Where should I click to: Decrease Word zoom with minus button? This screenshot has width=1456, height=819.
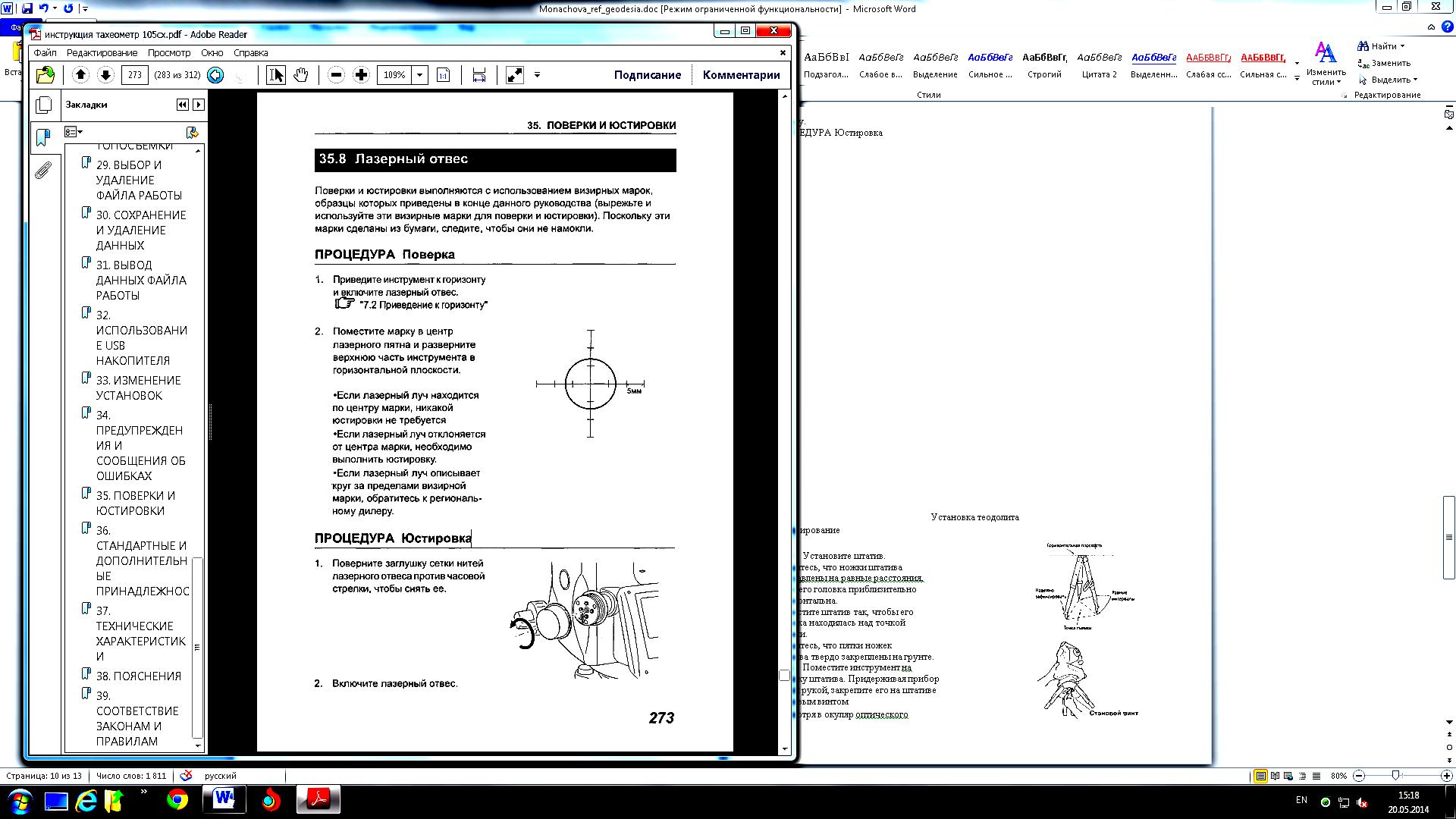(x=1359, y=776)
